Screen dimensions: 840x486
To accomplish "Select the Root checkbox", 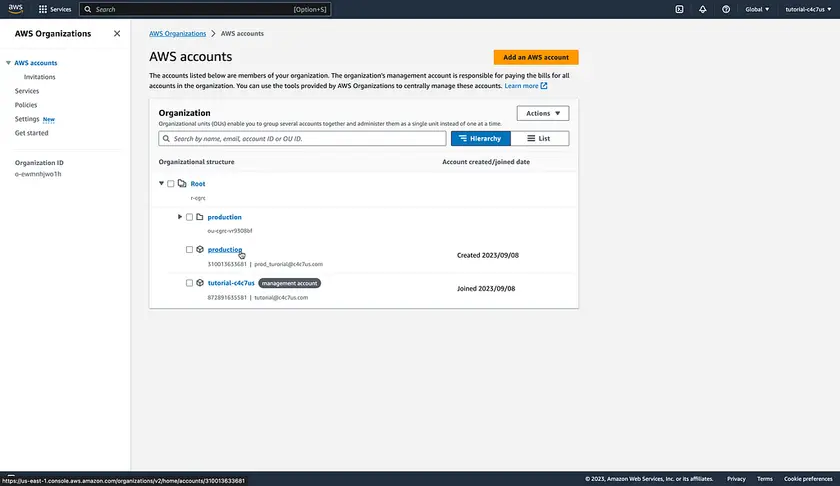I will click(x=171, y=184).
